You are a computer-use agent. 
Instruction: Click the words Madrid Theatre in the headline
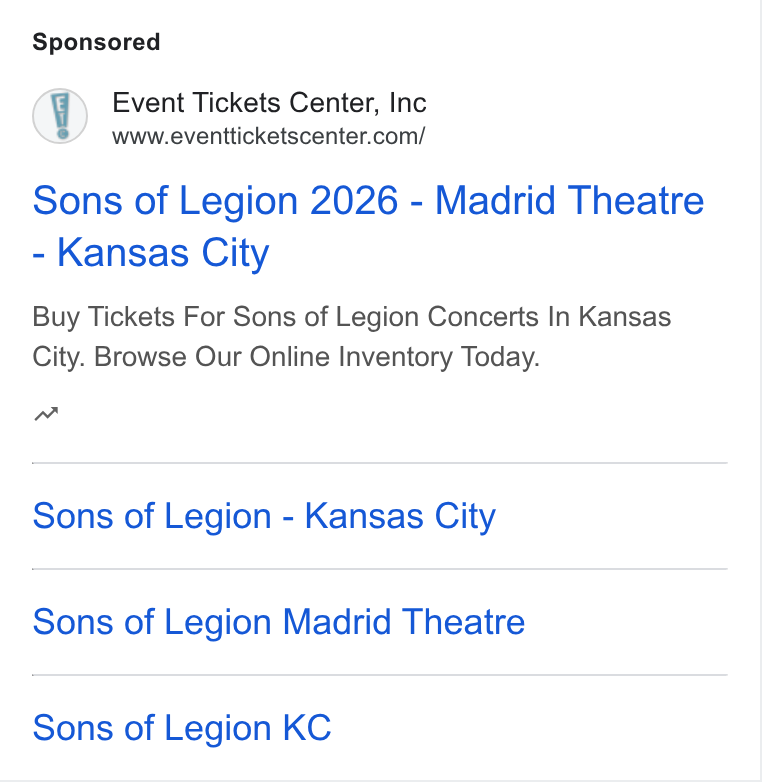click(x=570, y=200)
